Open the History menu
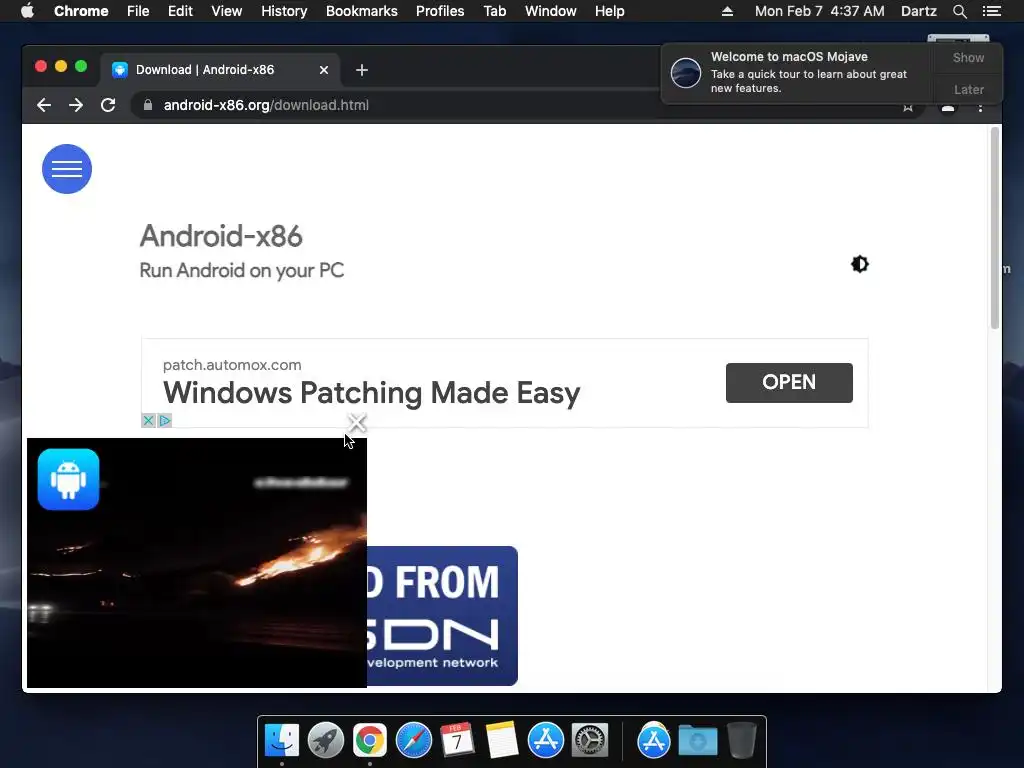Image resolution: width=1024 pixels, height=768 pixels. 284,11
